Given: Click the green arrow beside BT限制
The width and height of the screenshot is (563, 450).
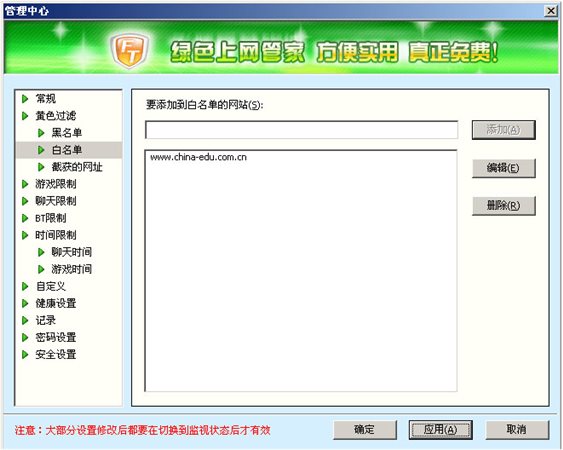Looking at the screenshot, I should click(25, 218).
